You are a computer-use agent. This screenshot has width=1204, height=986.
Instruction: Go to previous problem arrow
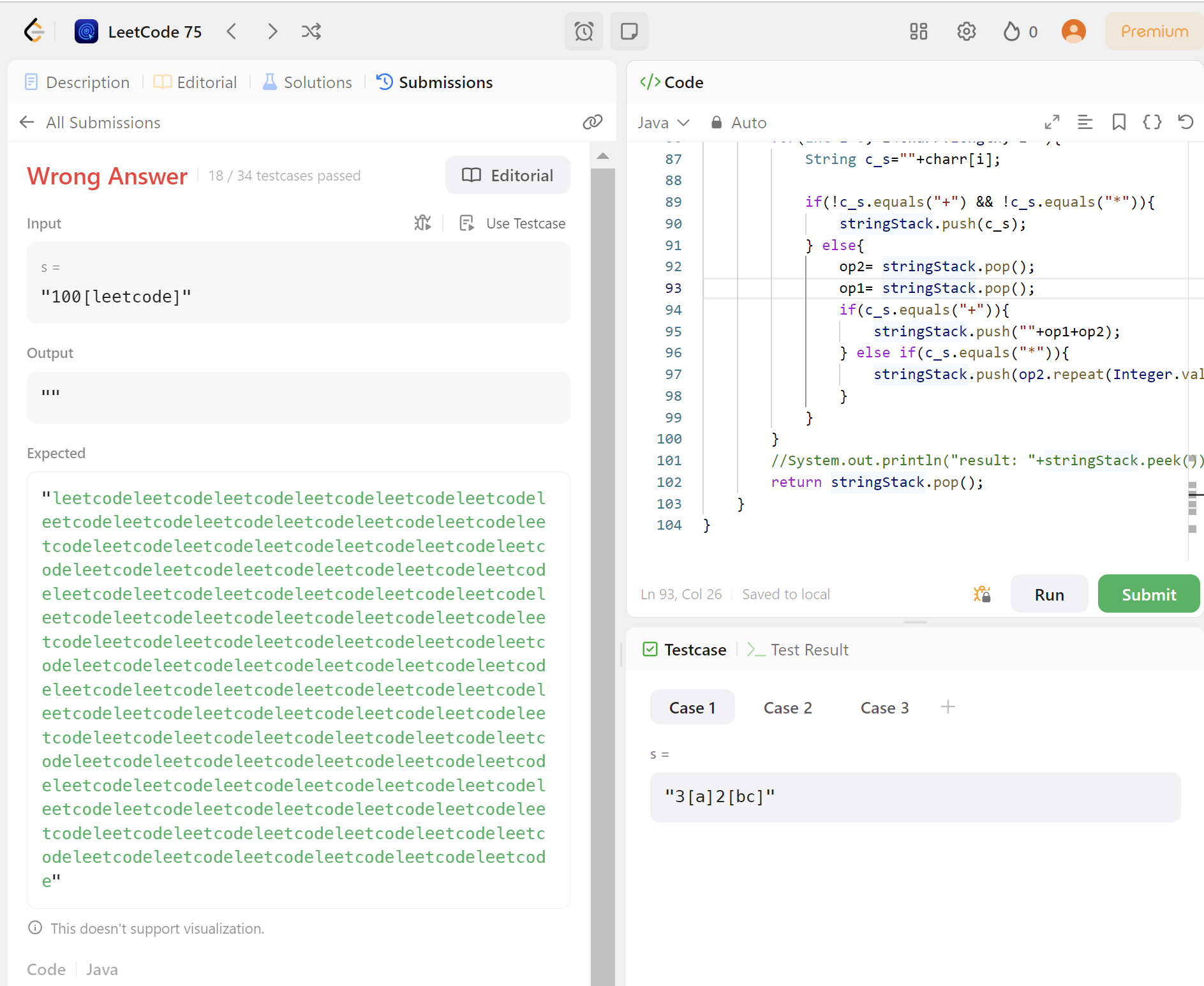pos(232,31)
